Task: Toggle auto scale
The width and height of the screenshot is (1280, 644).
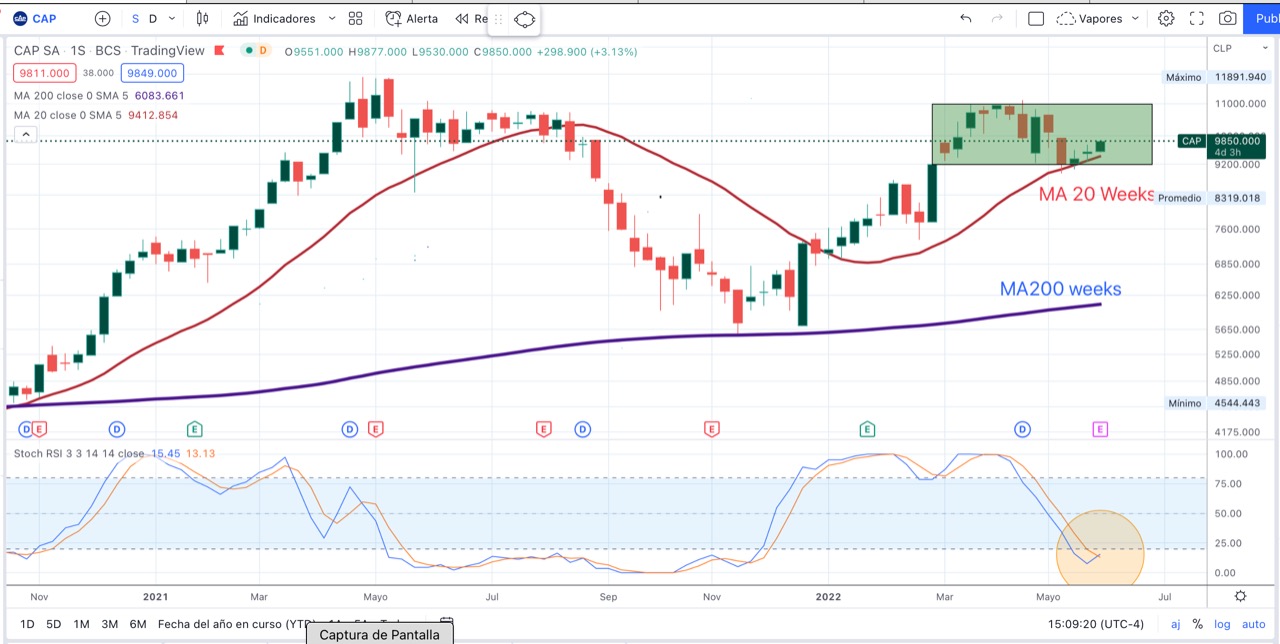Action: click(x=1255, y=624)
